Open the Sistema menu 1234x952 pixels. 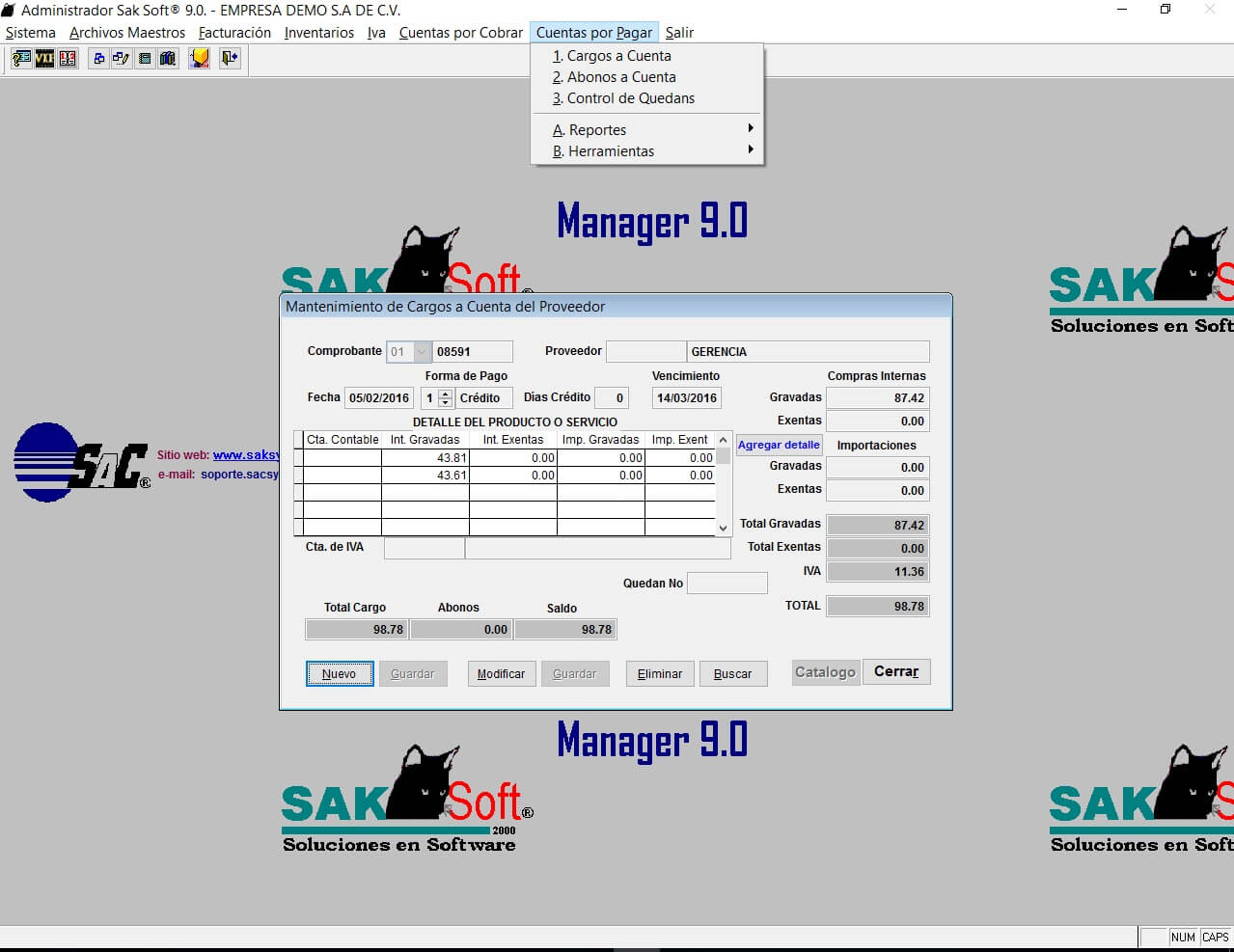[x=31, y=33]
